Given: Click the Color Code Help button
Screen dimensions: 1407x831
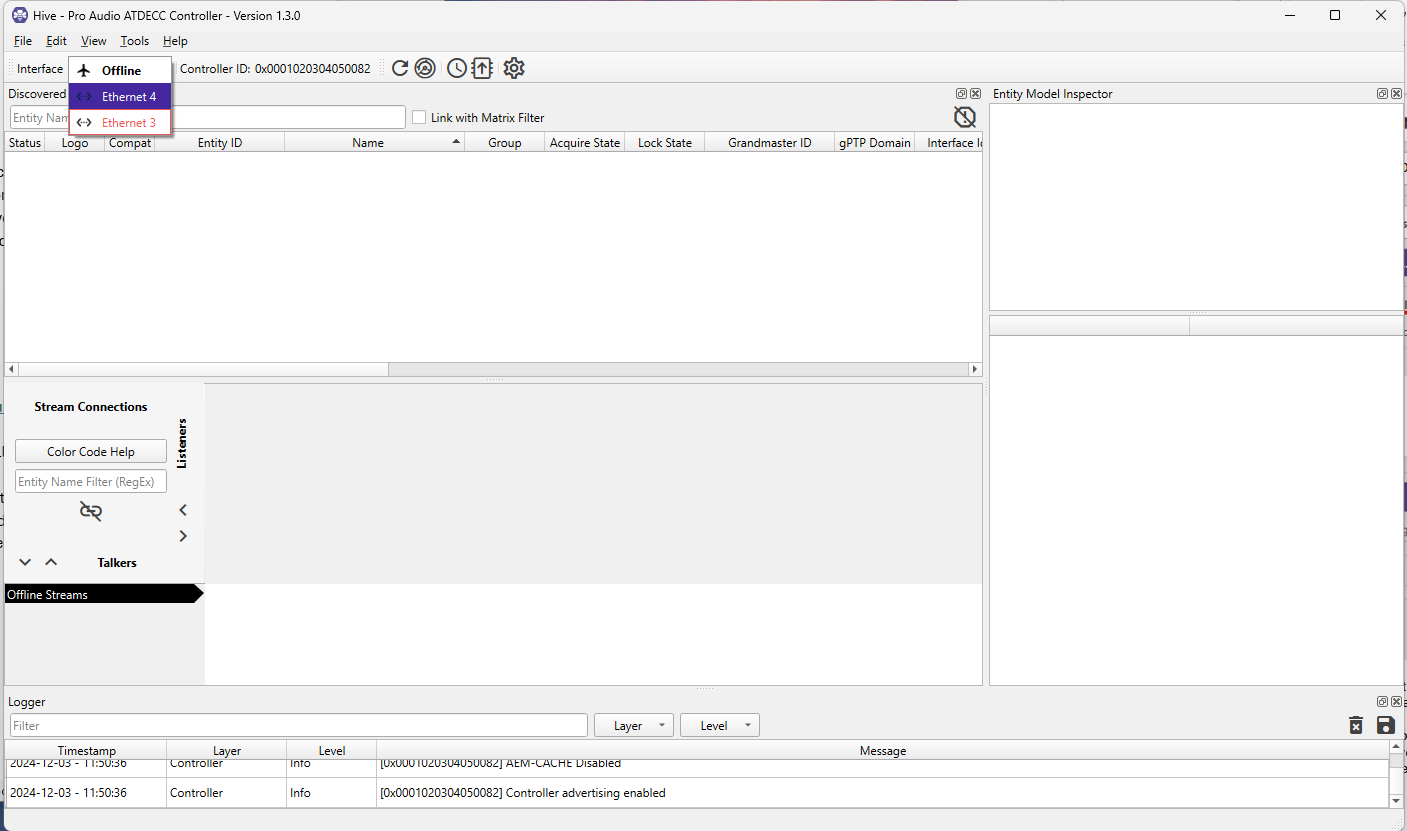Looking at the screenshot, I should pos(91,452).
